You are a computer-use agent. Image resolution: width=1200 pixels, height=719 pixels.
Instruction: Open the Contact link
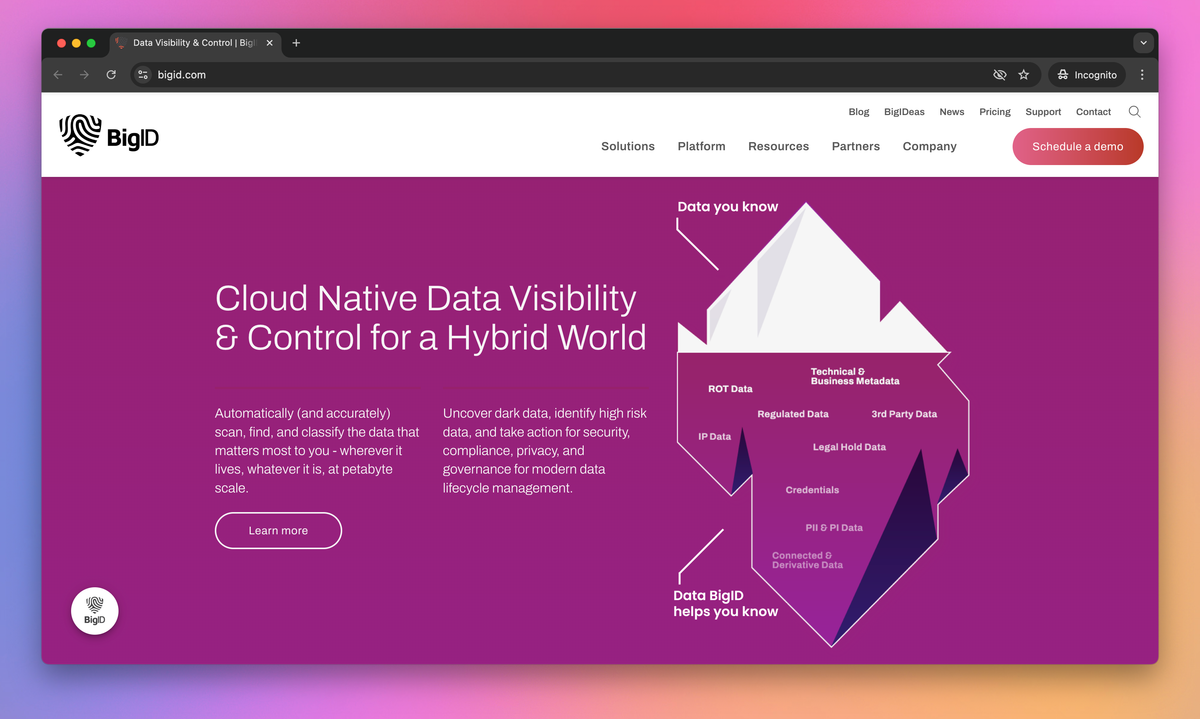pyautogui.click(x=1094, y=112)
